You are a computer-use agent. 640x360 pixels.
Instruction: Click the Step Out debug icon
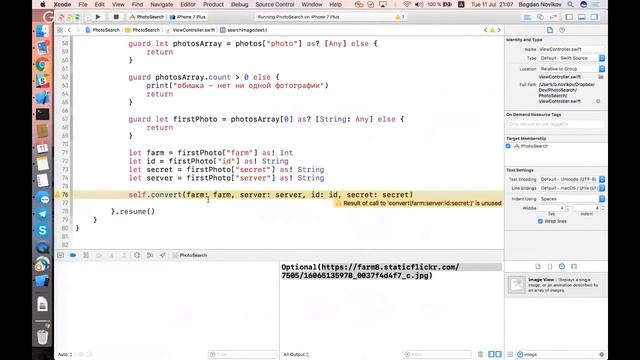(x=124, y=255)
